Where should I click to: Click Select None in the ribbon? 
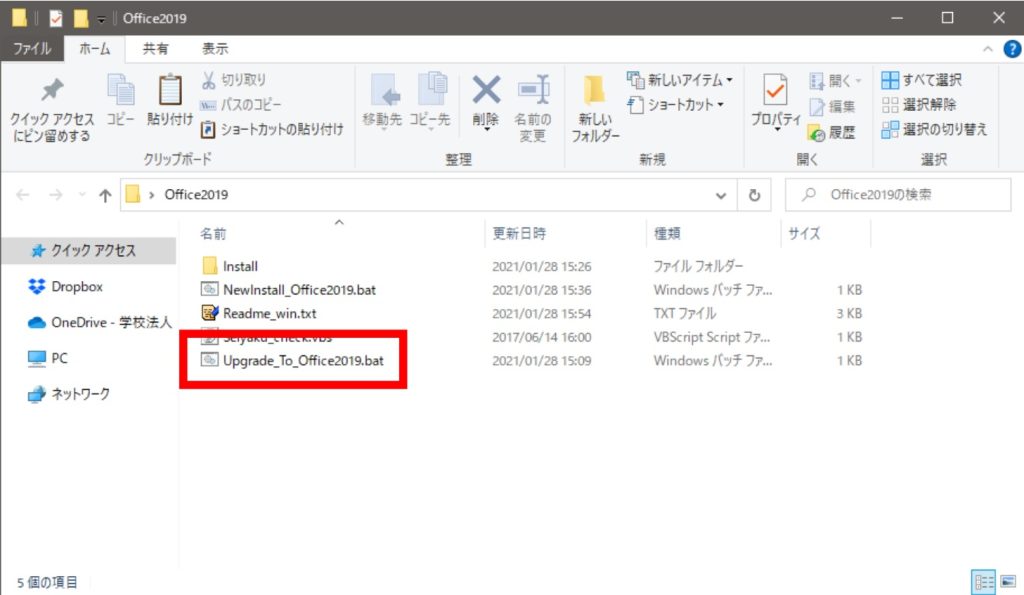click(918, 105)
